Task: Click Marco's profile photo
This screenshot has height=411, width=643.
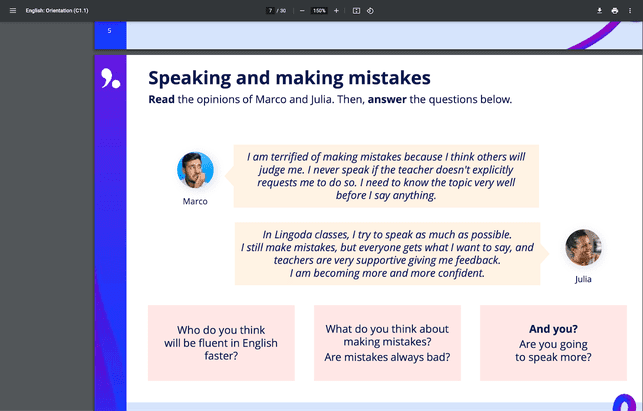Action: pos(195,170)
